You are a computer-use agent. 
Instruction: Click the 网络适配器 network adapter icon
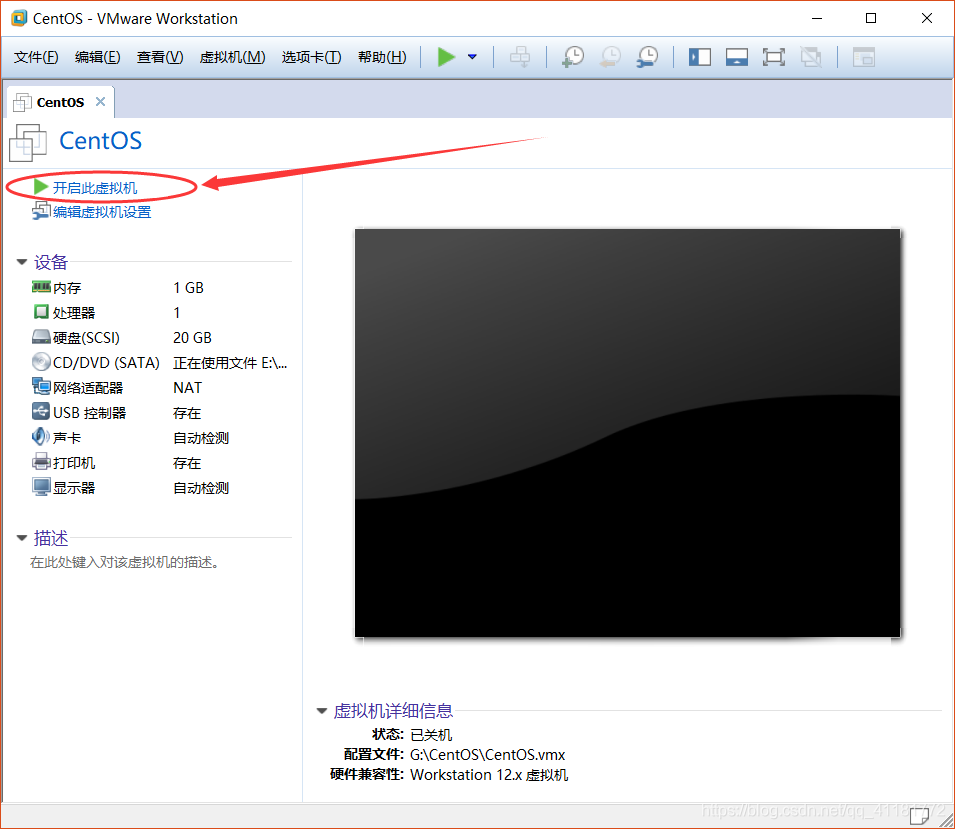coord(41,387)
